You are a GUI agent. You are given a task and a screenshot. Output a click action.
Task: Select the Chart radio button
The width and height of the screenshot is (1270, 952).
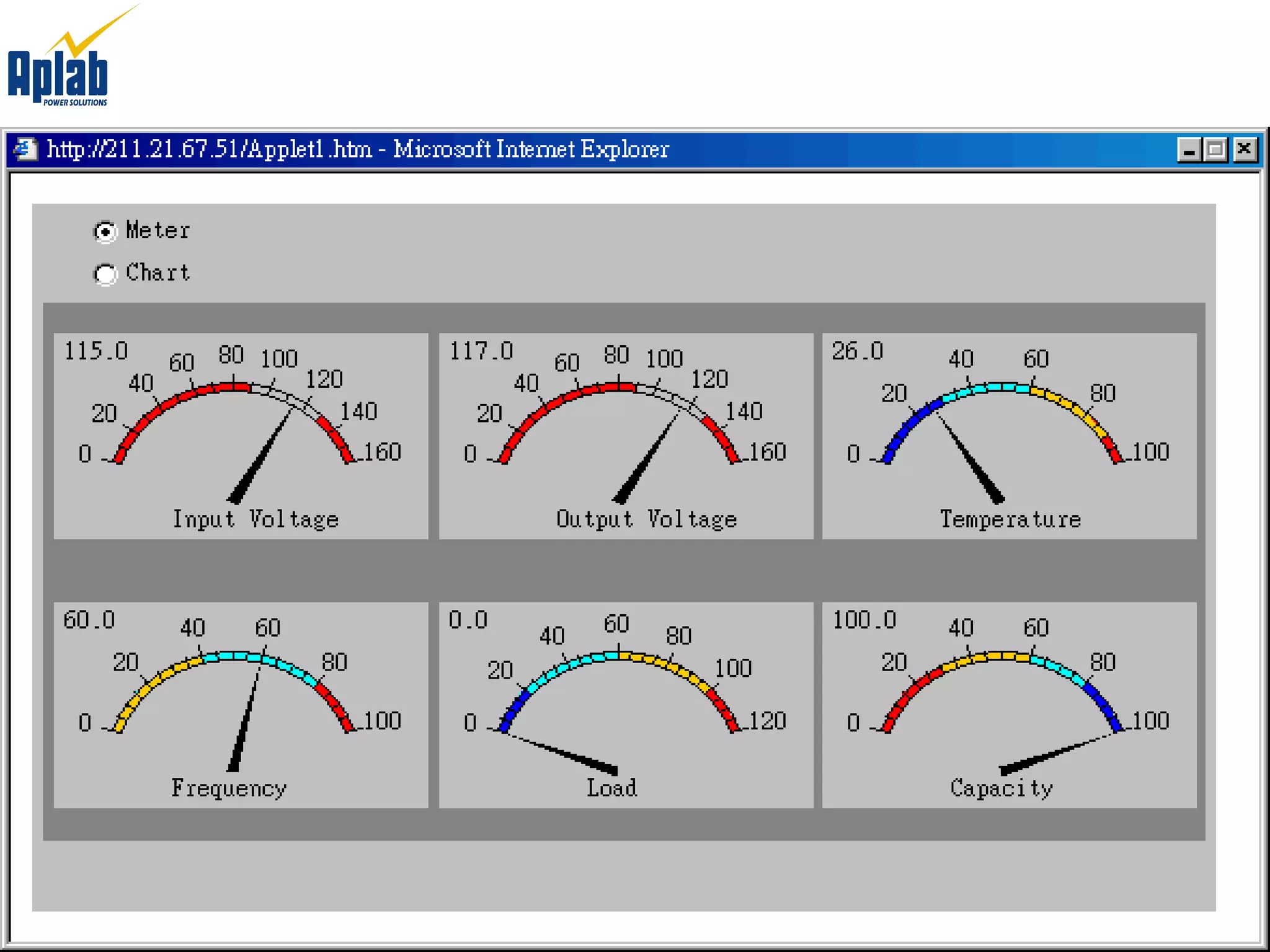(x=105, y=274)
